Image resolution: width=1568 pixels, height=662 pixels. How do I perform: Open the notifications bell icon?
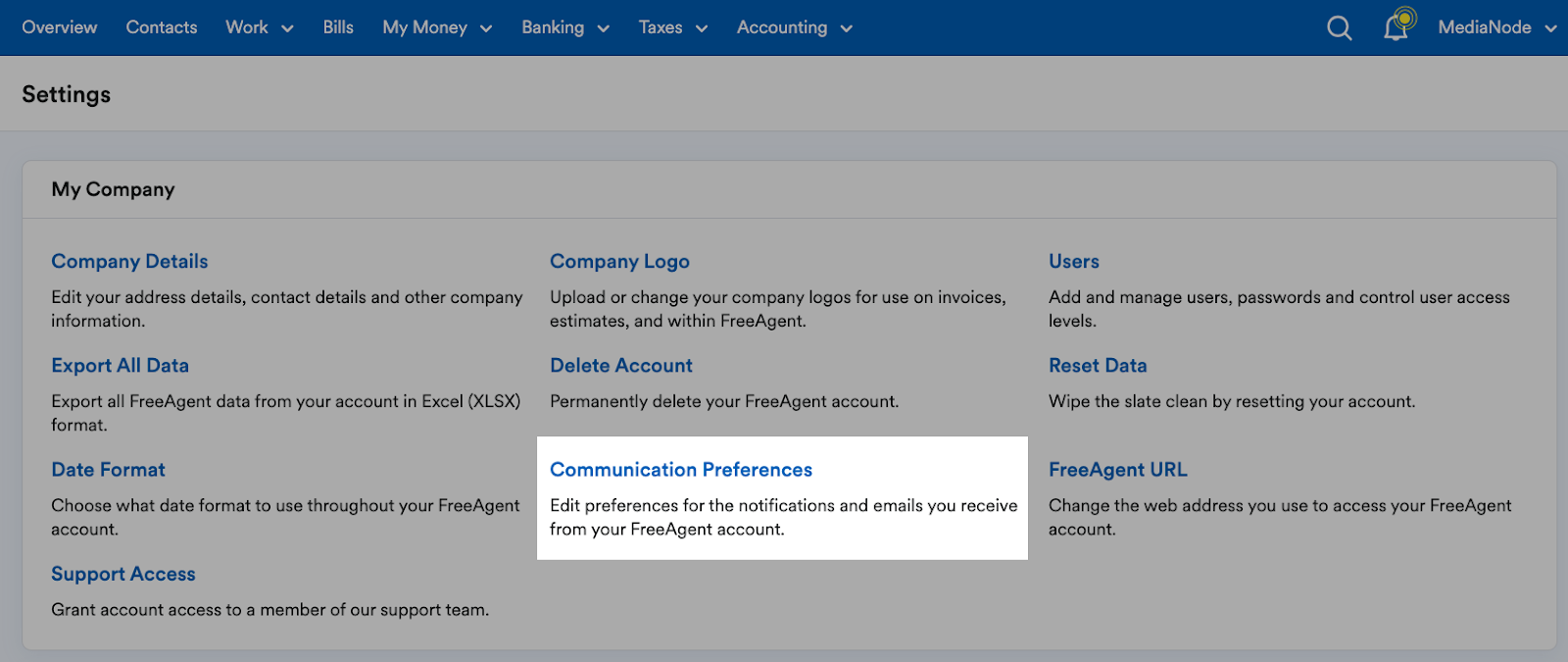(1397, 27)
